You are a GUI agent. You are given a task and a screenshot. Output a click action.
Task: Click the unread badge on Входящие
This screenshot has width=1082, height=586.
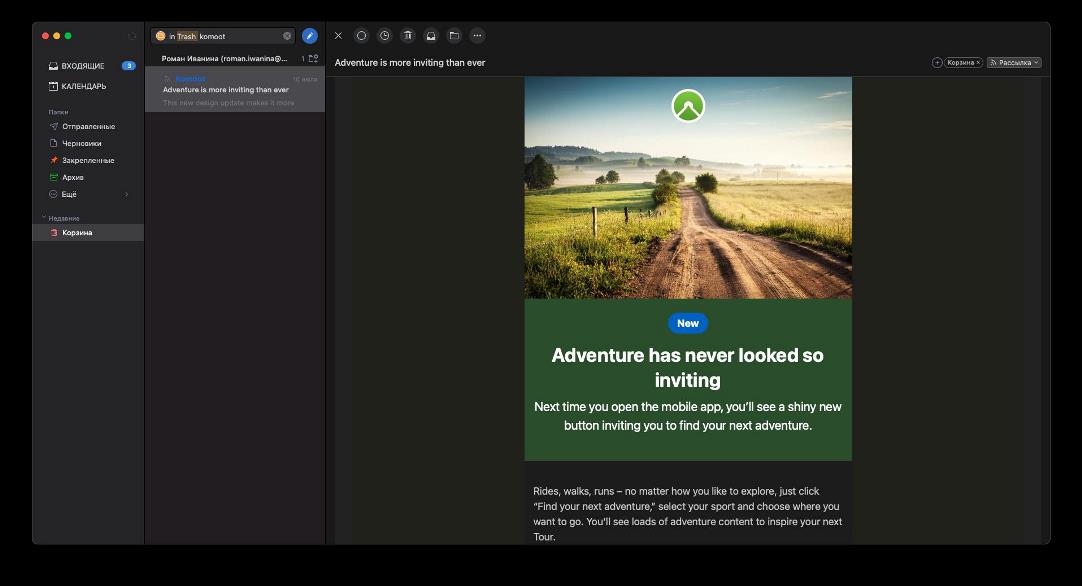128,66
